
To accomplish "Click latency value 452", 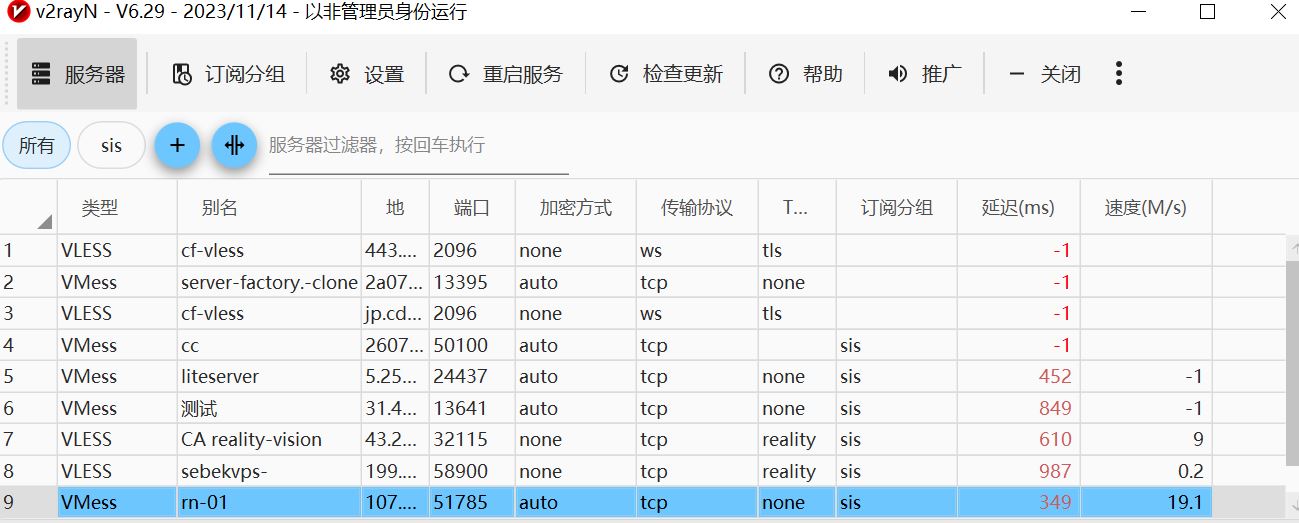I will tap(1055, 377).
